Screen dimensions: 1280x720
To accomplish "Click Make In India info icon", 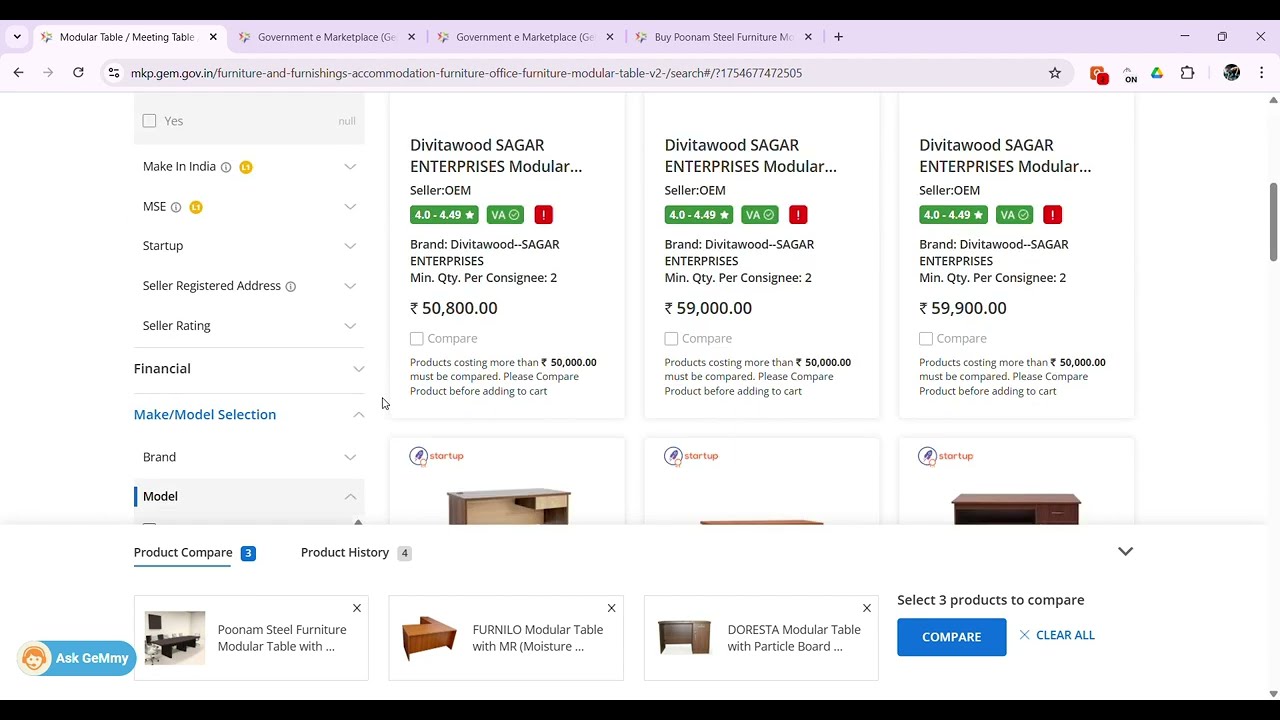I will [226, 167].
